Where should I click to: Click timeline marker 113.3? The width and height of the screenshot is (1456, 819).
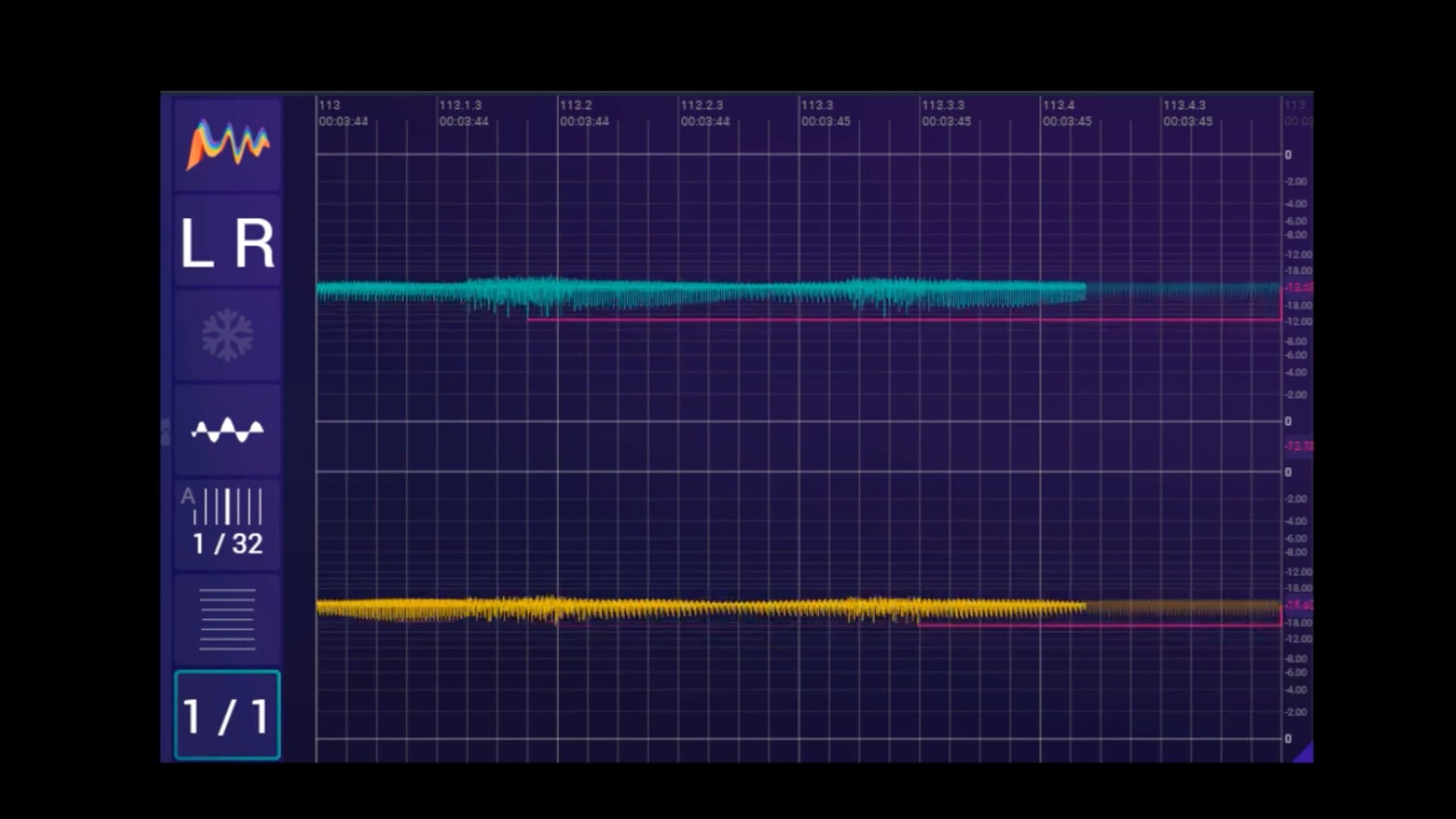tap(817, 105)
